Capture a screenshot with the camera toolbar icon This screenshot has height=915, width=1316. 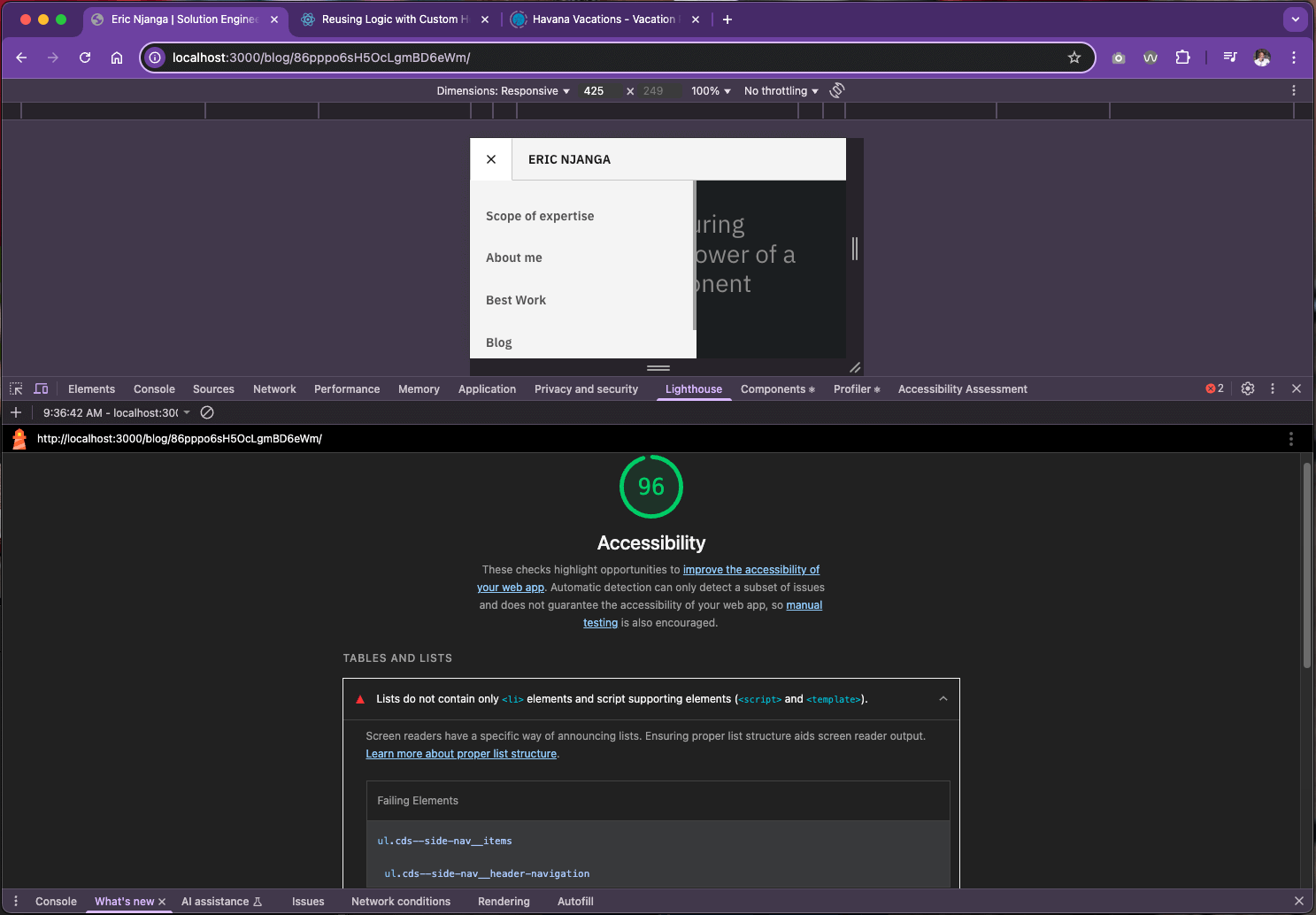(1118, 58)
